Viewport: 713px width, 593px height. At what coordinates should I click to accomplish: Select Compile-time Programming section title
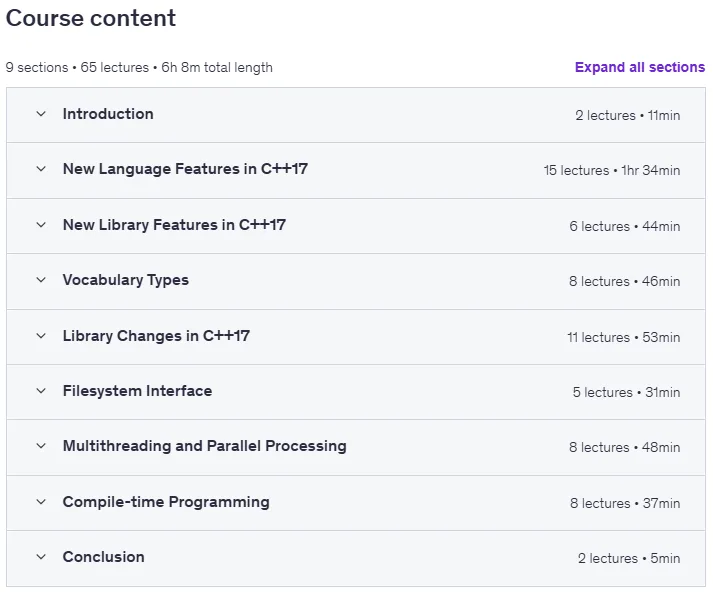pyautogui.click(x=166, y=502)
